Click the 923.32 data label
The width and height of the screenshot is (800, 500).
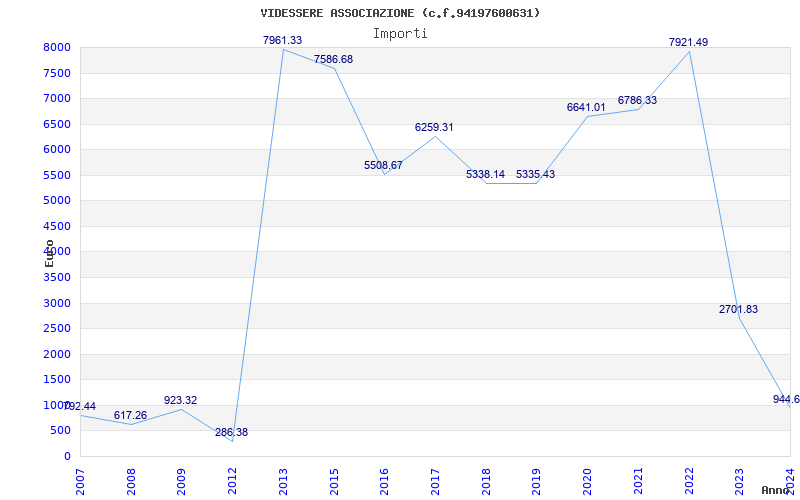pyautogui.click(x=180, y=401)
